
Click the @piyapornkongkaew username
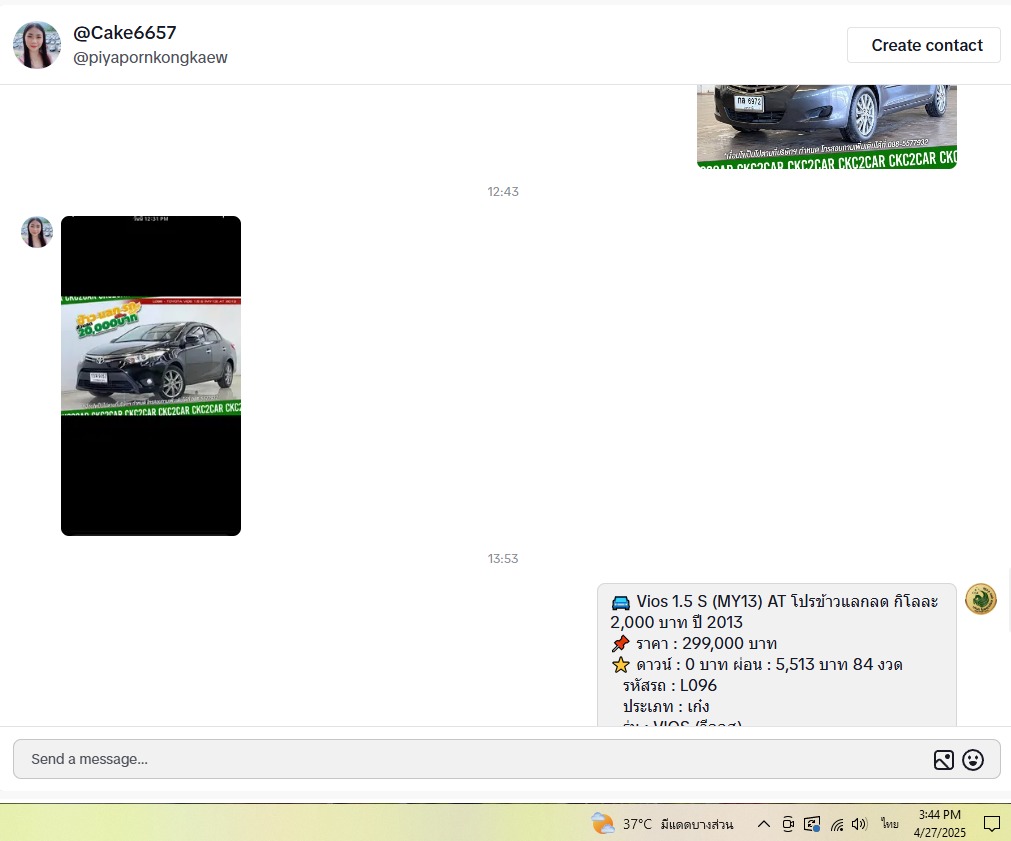click(x=150, y=57)
